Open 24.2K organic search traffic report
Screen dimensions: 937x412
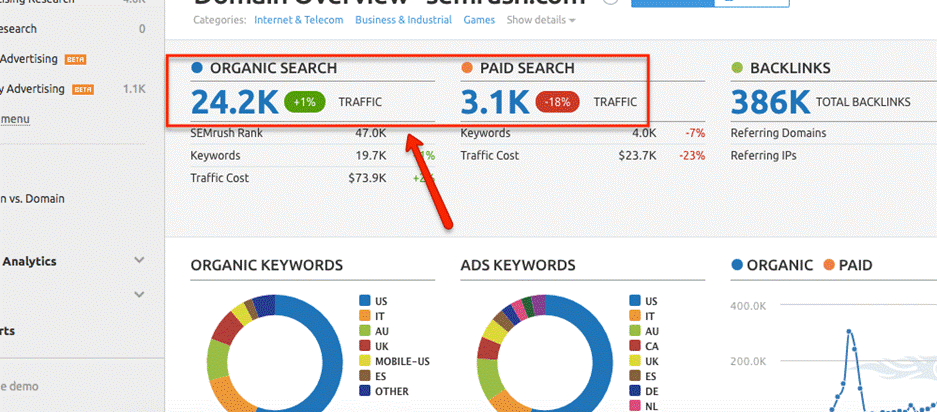pos(234,102)
